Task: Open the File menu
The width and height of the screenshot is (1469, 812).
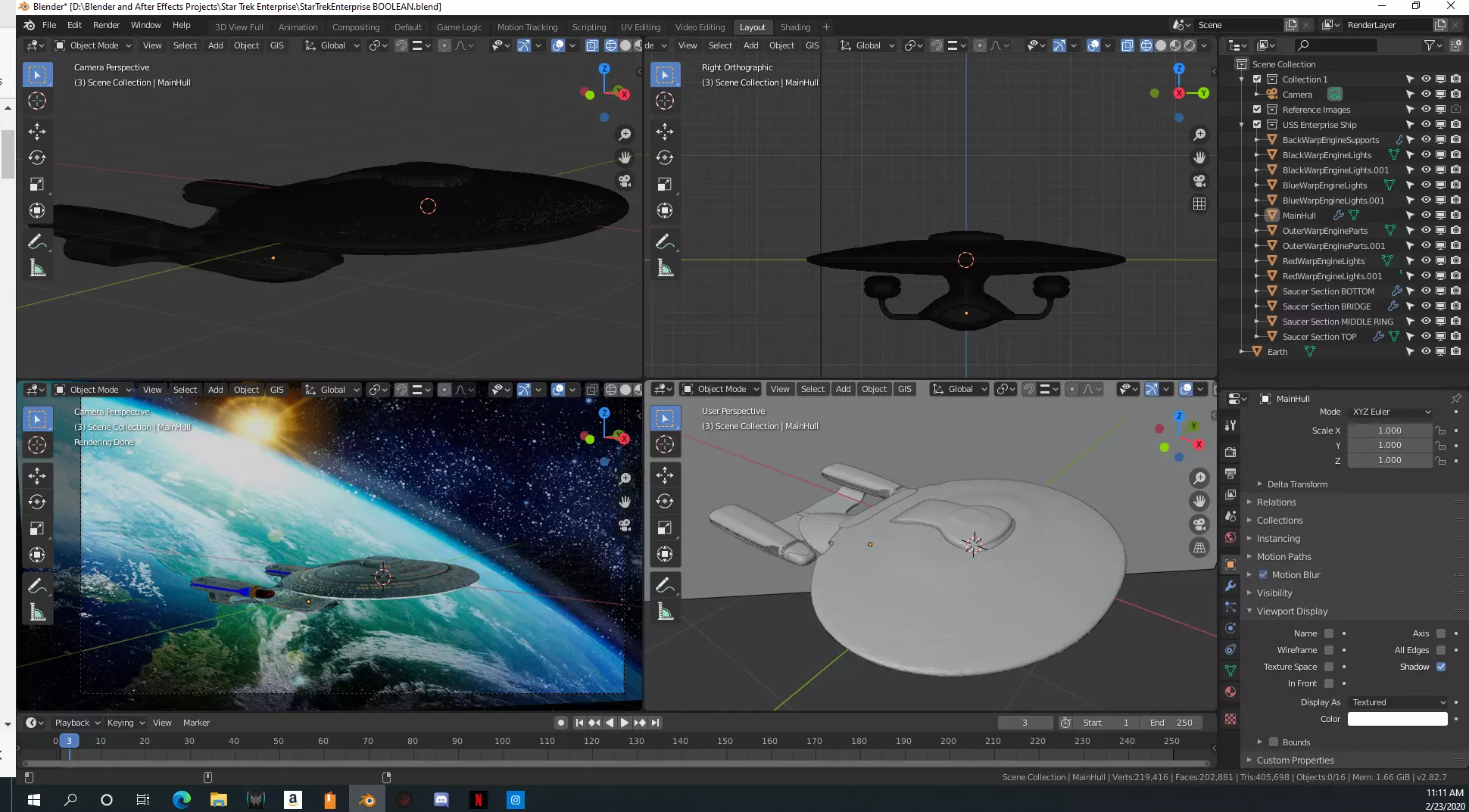Action: [x=49, y=25]
